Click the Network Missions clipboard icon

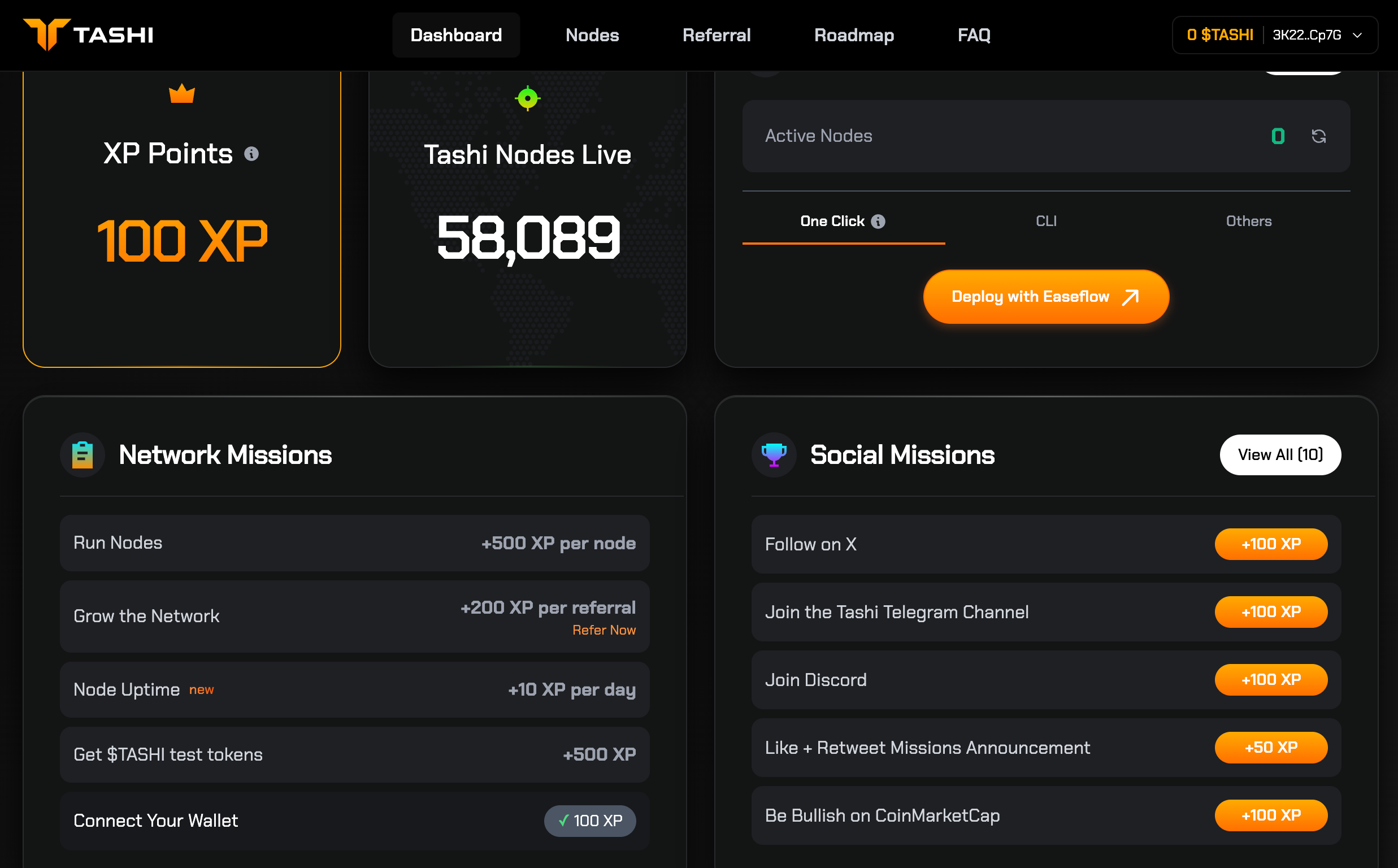pyautogui.click(x=83, y=455)
